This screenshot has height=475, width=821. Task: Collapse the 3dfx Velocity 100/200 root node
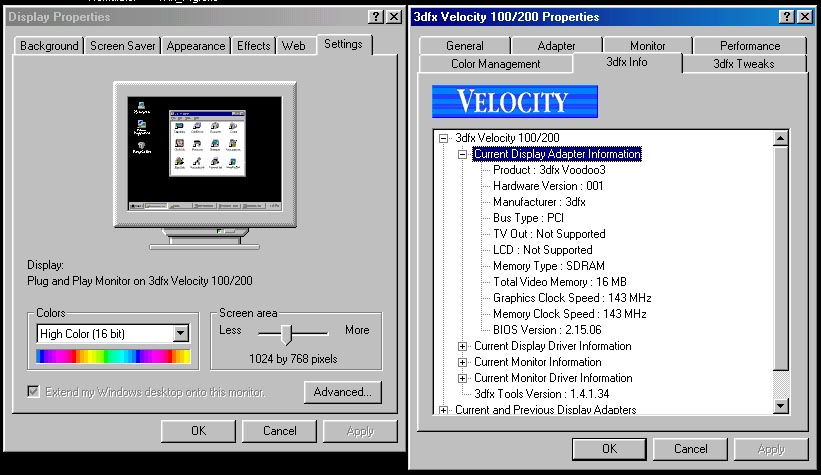[x=443, y=138]
